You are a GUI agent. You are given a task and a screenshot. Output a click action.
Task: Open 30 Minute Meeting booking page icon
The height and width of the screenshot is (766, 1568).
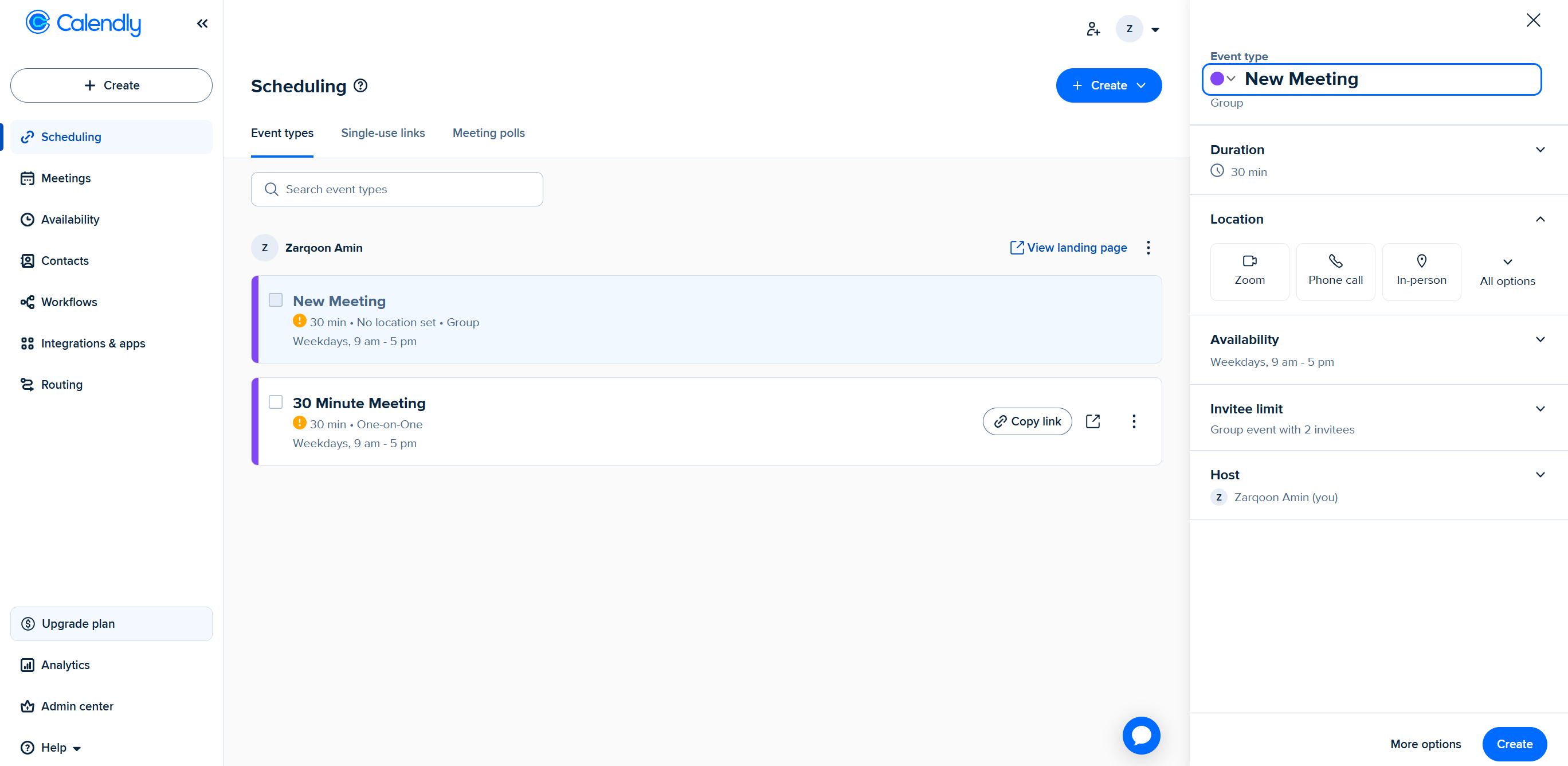tap(1092, 421)
